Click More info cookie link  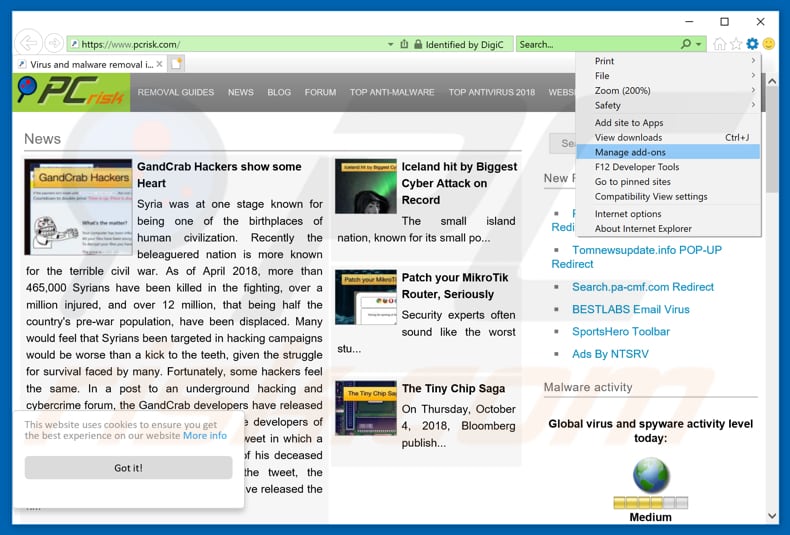[205, 435]
